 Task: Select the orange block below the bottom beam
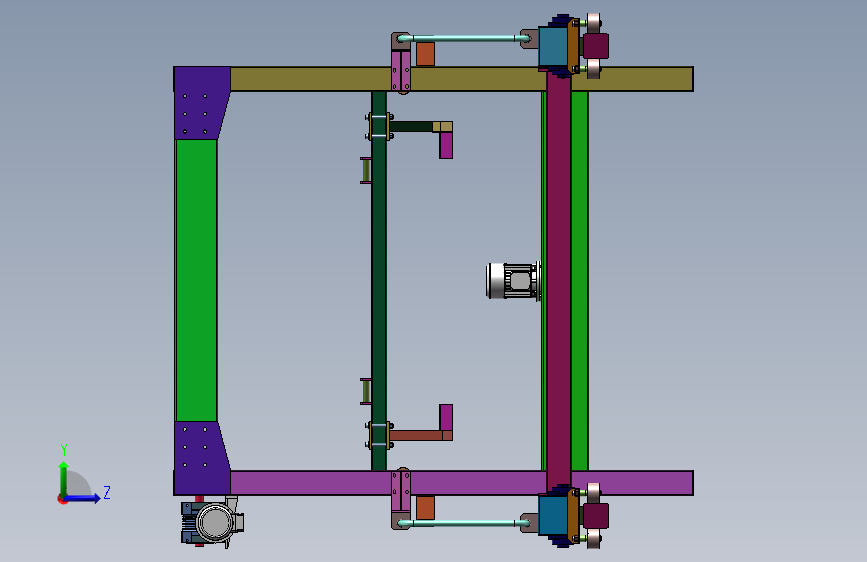tap(425, 508)
